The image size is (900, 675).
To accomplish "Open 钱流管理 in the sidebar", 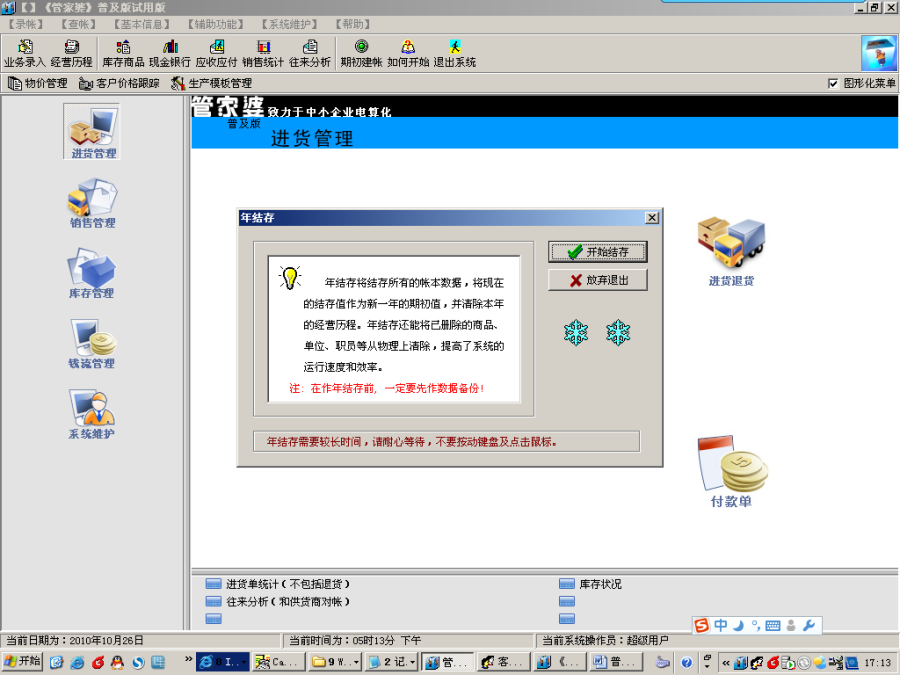I will pos(92,343).
